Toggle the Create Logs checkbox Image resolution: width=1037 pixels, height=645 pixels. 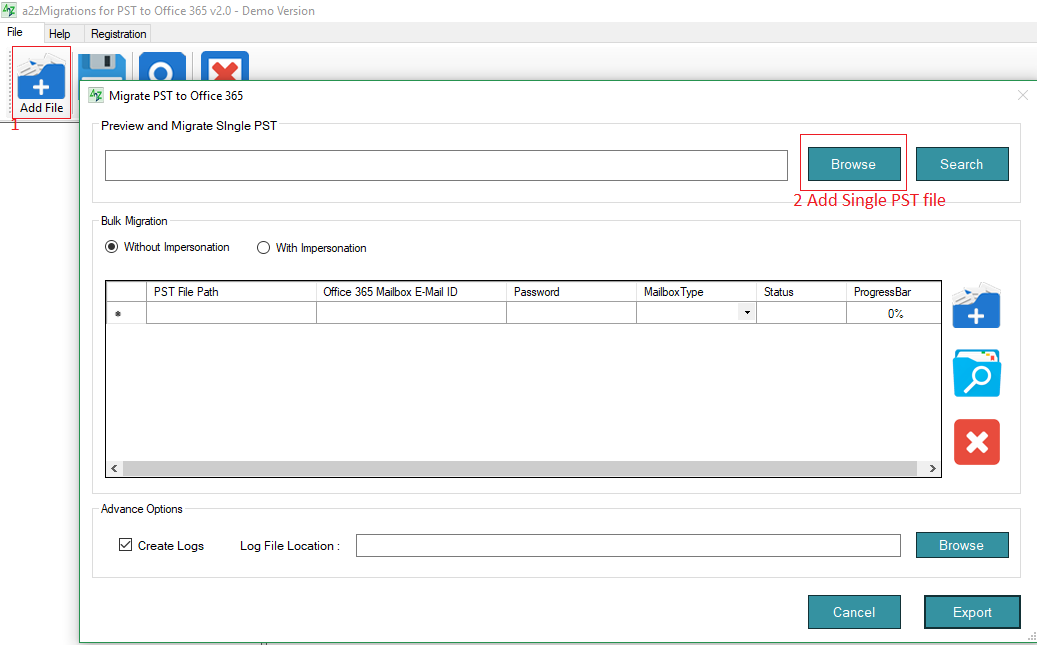click(x=125, y=545)
